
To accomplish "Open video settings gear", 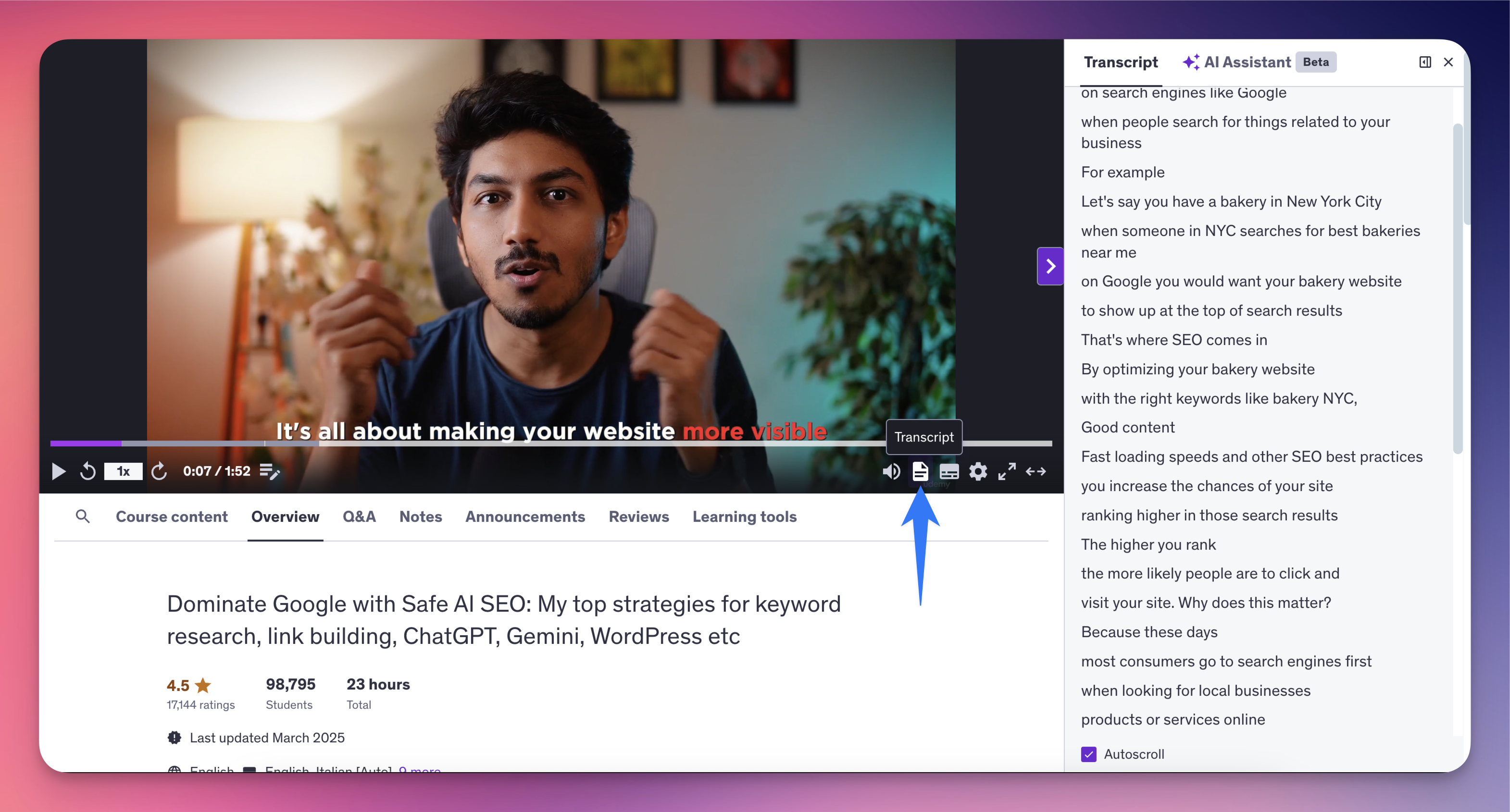I will click(x=978, y=471).
